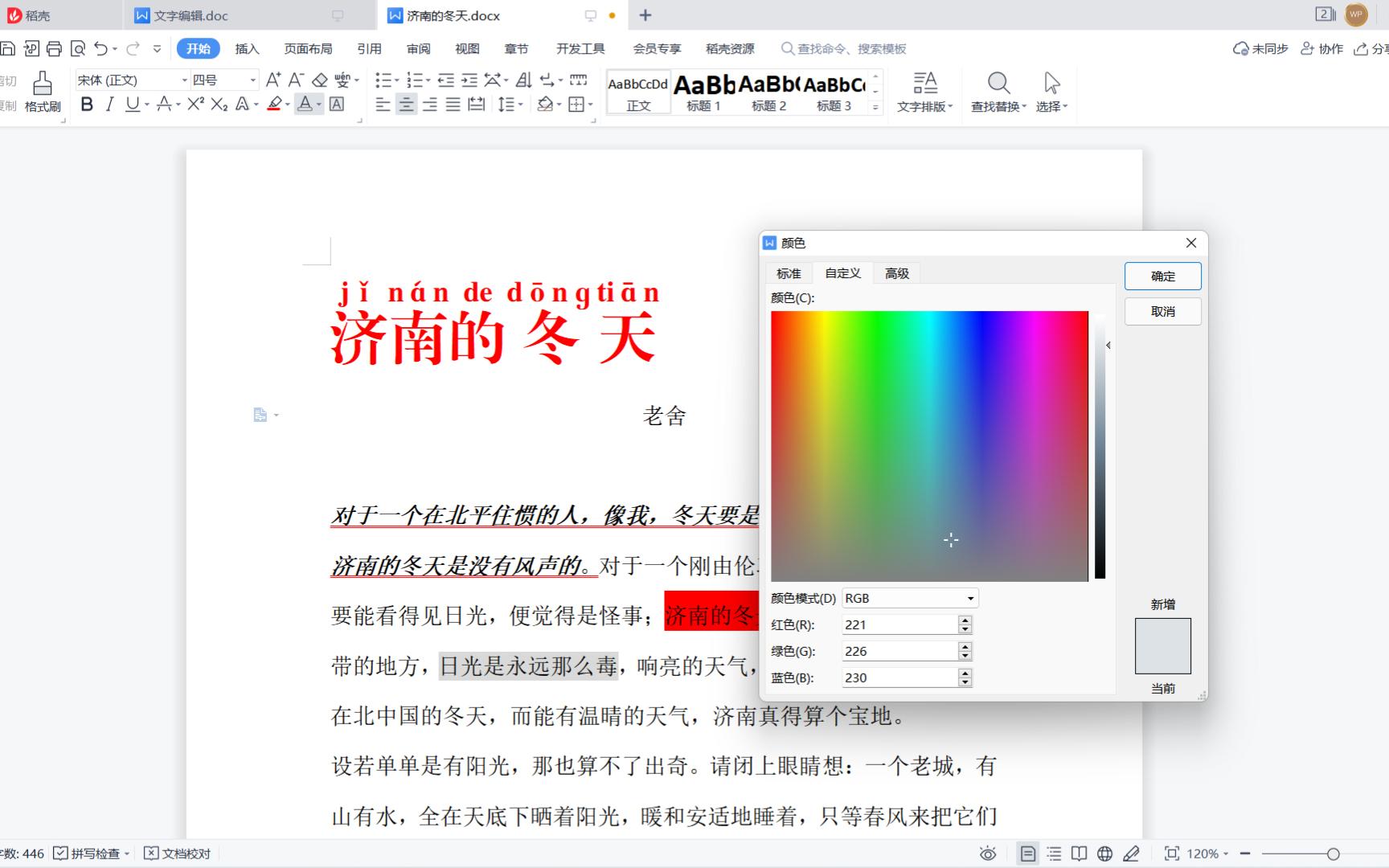Click the 协作 collaboration button
1389x868 pixels.
tap(1321, 49)
